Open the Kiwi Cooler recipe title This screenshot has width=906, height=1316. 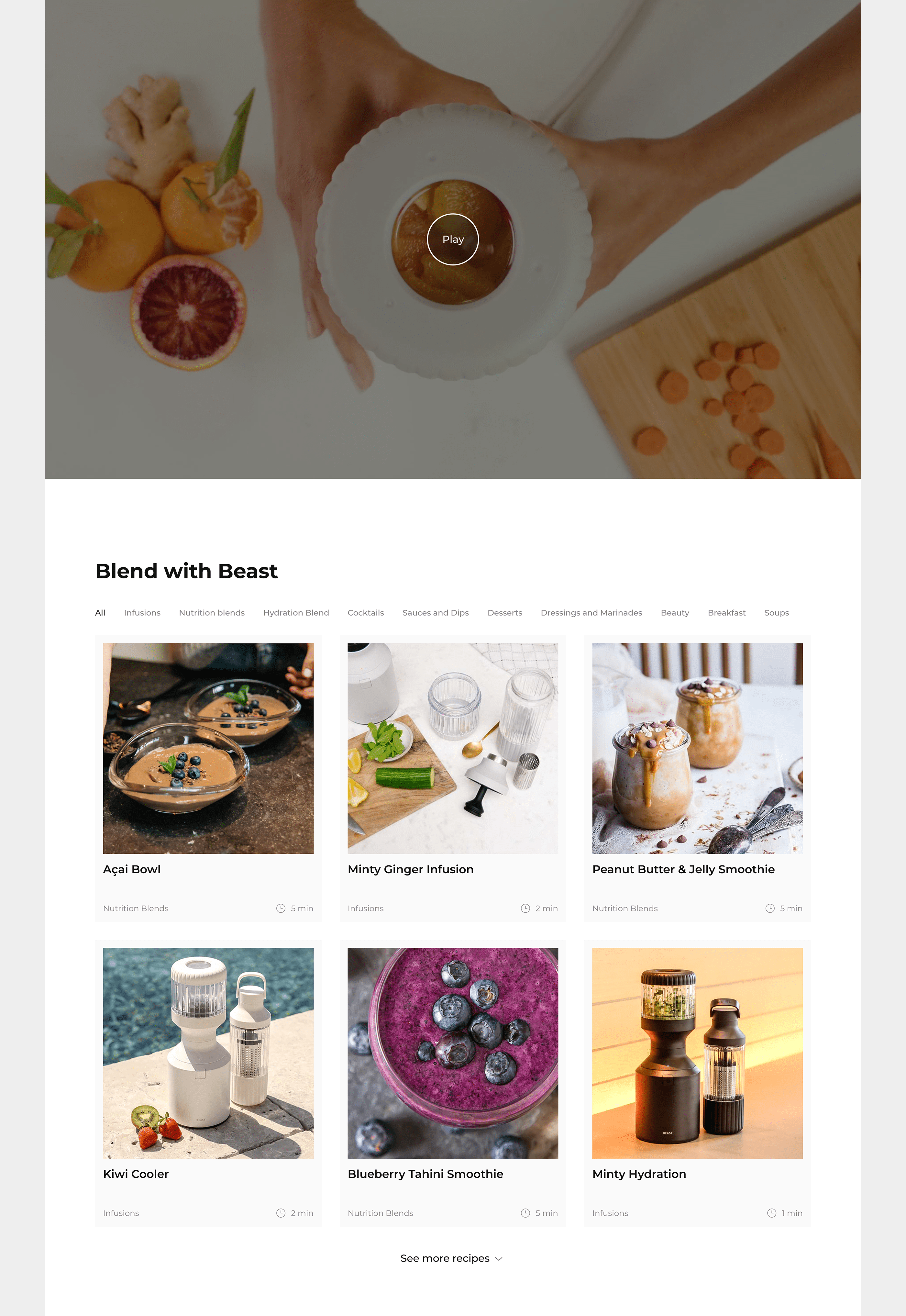(136, 1174)
